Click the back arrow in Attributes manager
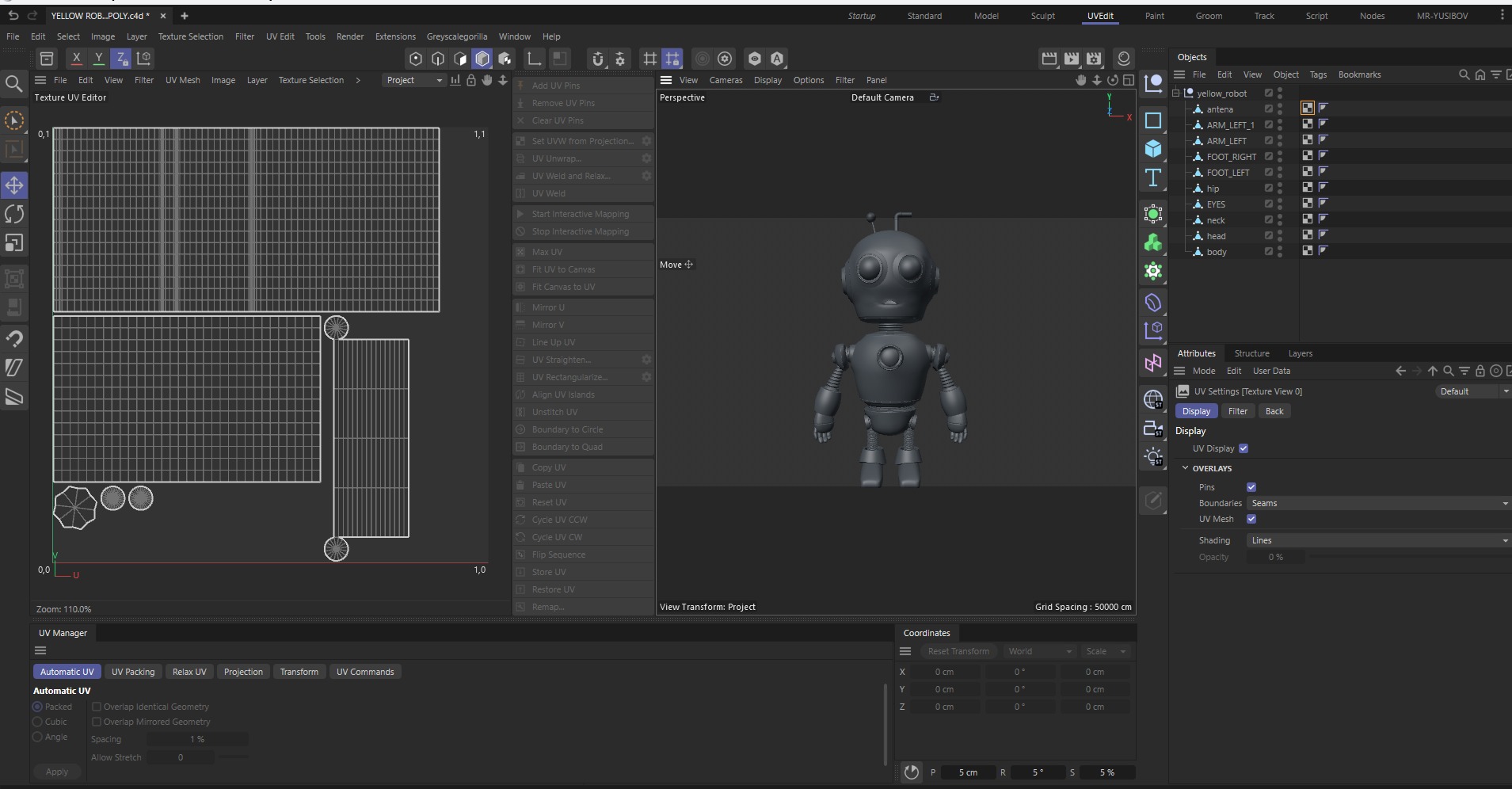1512x789 pixels. (1400, 371)
